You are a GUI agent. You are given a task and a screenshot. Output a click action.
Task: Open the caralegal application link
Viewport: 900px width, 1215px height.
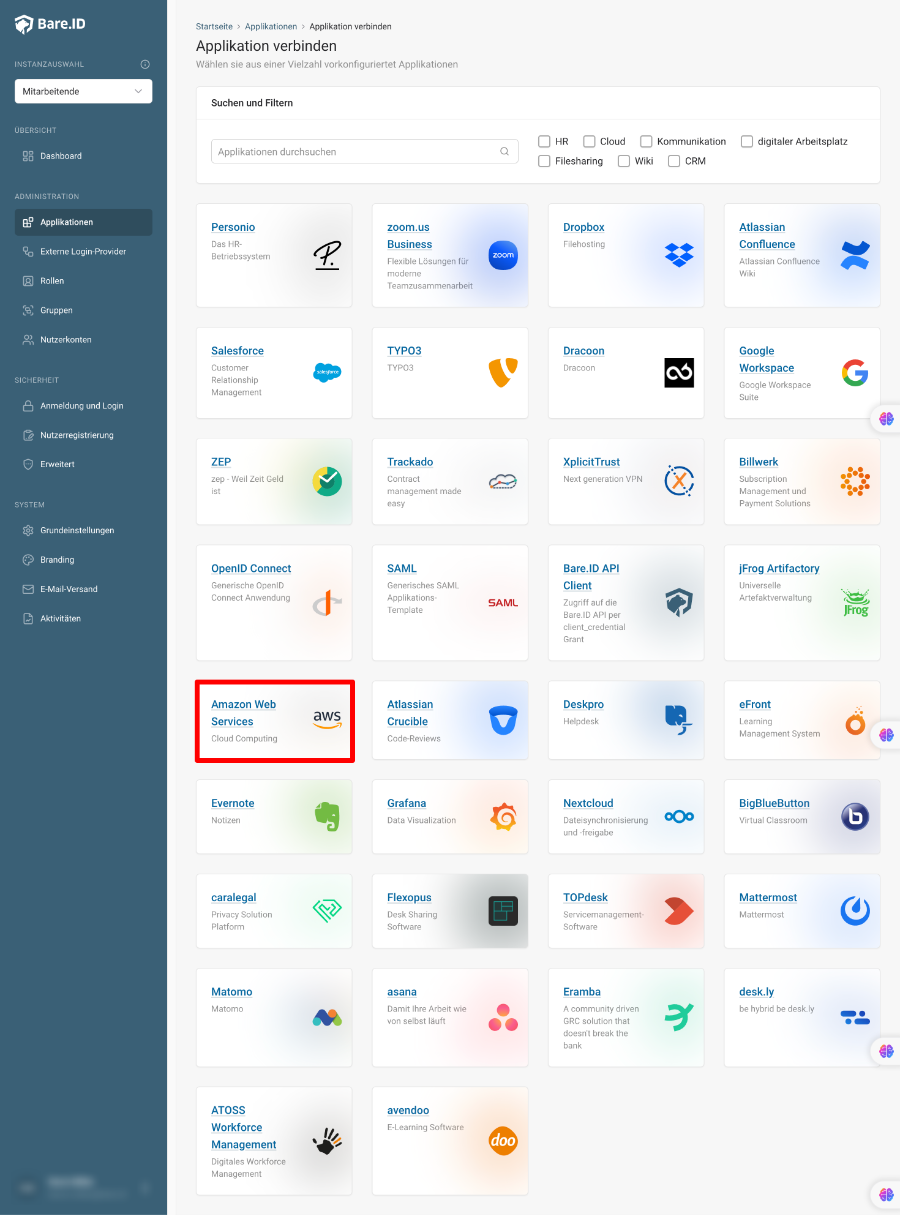[234, 897]
